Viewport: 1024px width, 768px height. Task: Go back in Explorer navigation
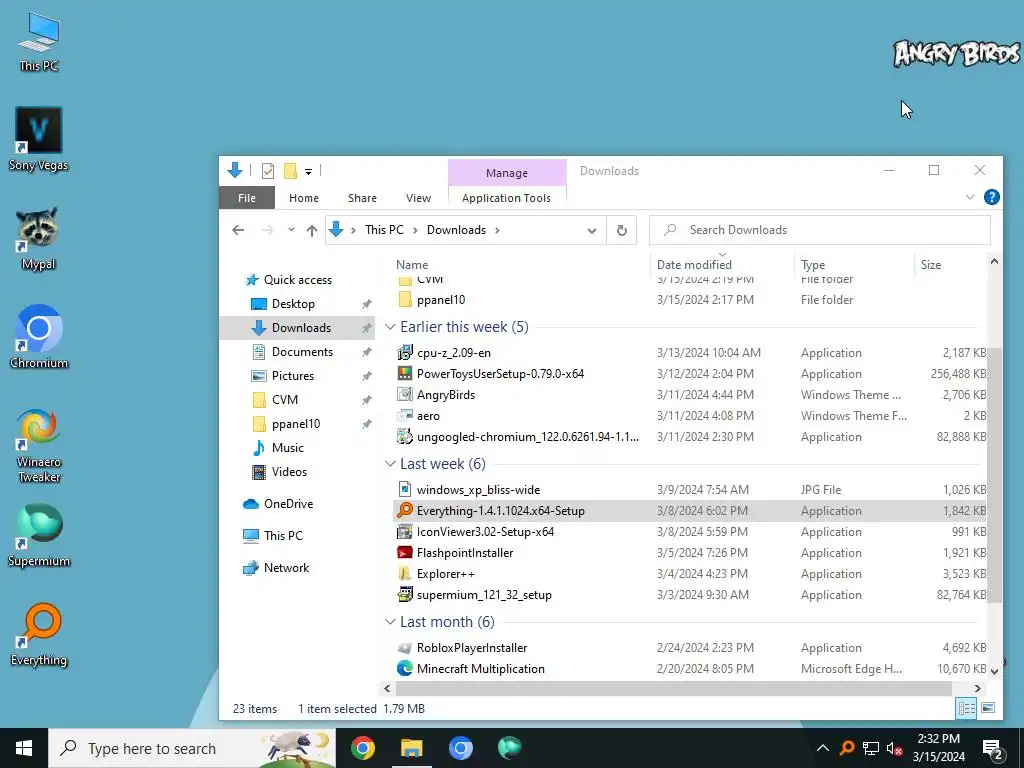click(238, 230)
